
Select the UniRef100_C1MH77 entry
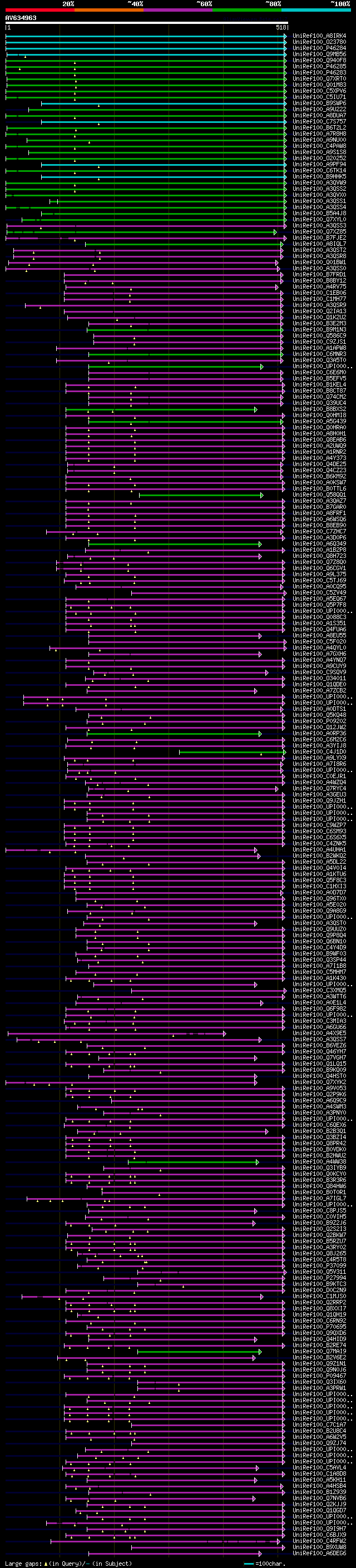(319, 299)
